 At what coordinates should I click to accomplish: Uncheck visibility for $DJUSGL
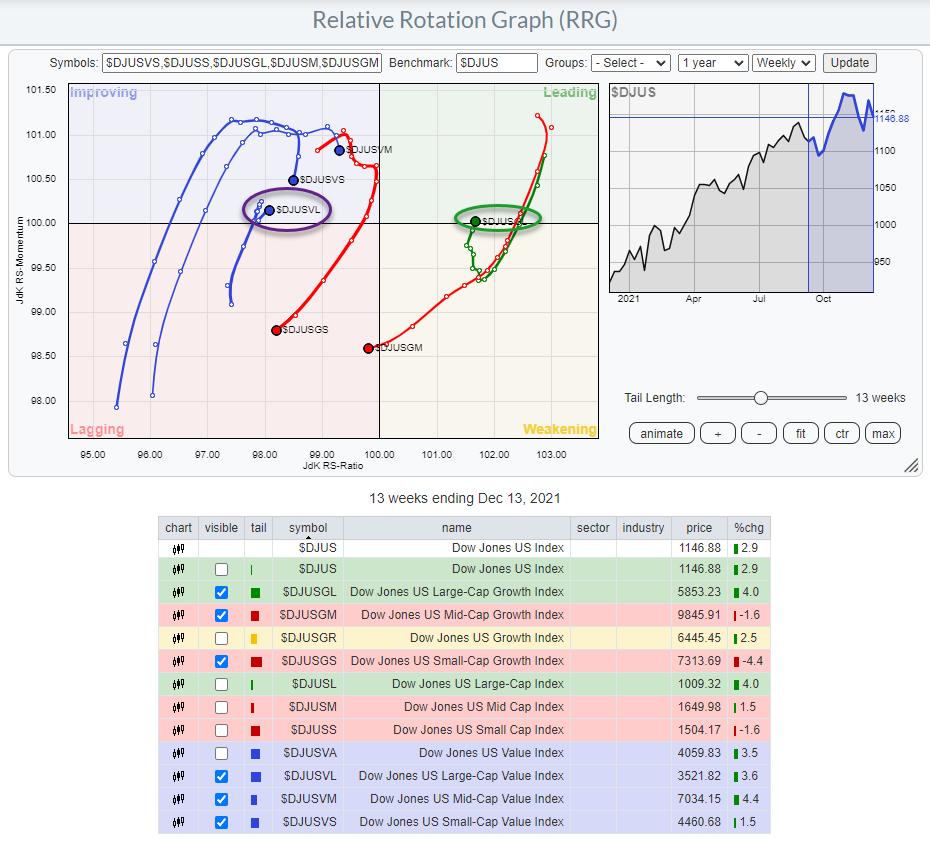pyautogui.click(x=221, y=592)
